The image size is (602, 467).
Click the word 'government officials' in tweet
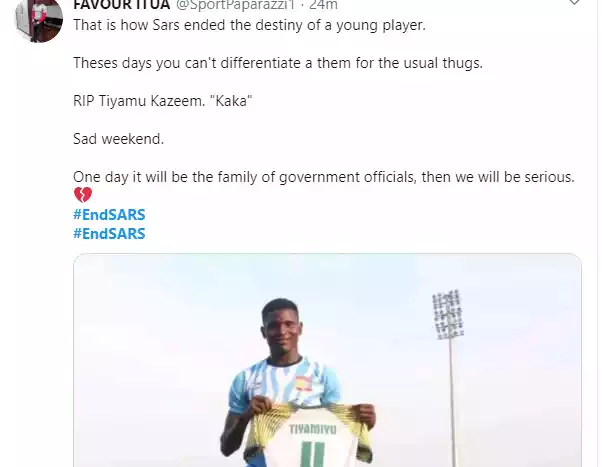coord(347,177)
